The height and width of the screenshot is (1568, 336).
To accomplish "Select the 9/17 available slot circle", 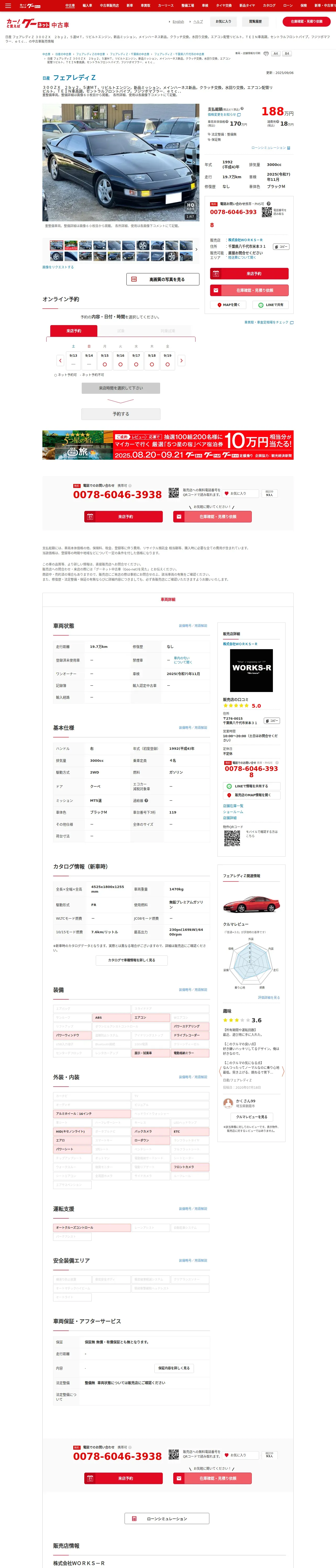I will [x=136, y=364].
